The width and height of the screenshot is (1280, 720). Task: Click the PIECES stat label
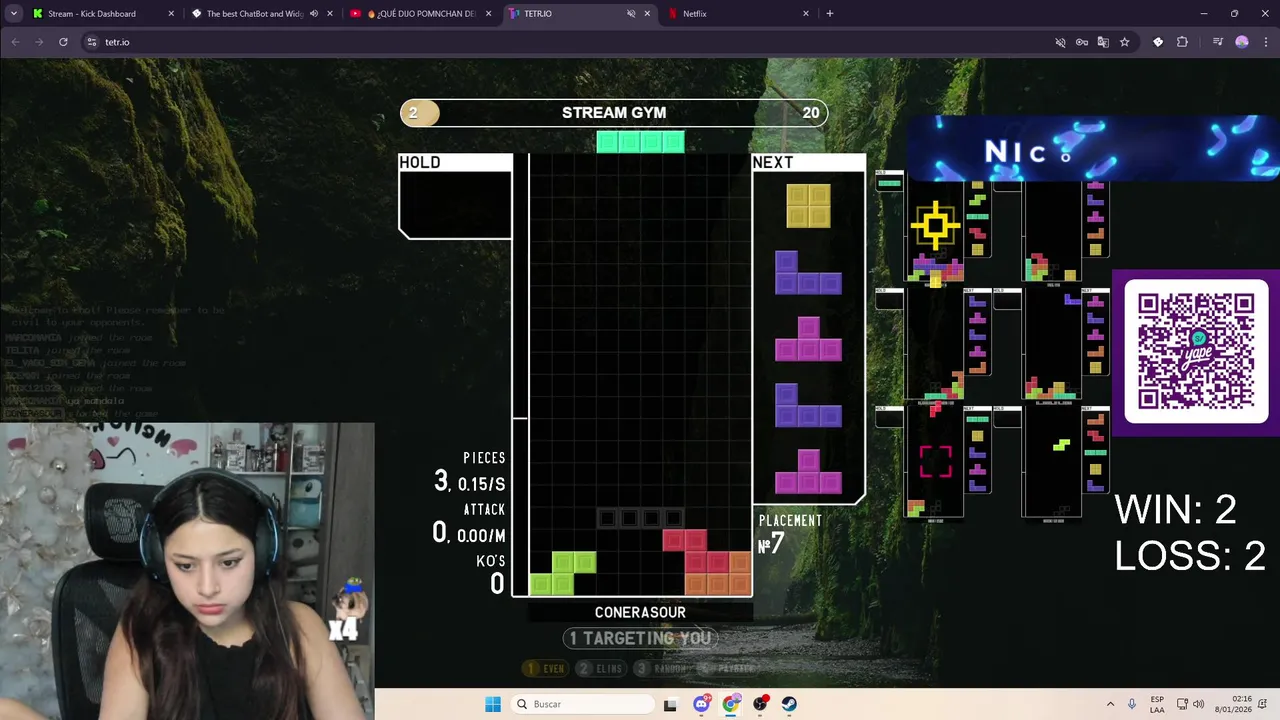click(484, 458)
